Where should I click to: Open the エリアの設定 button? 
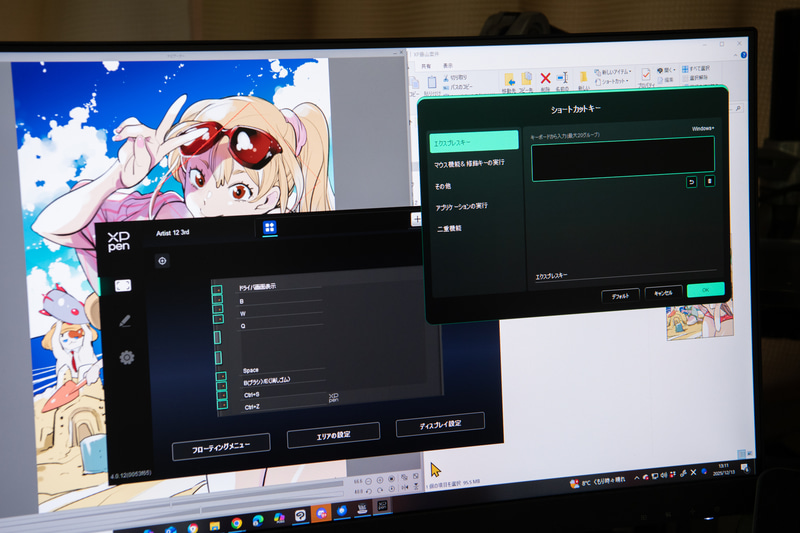click(x=333, y=435)
